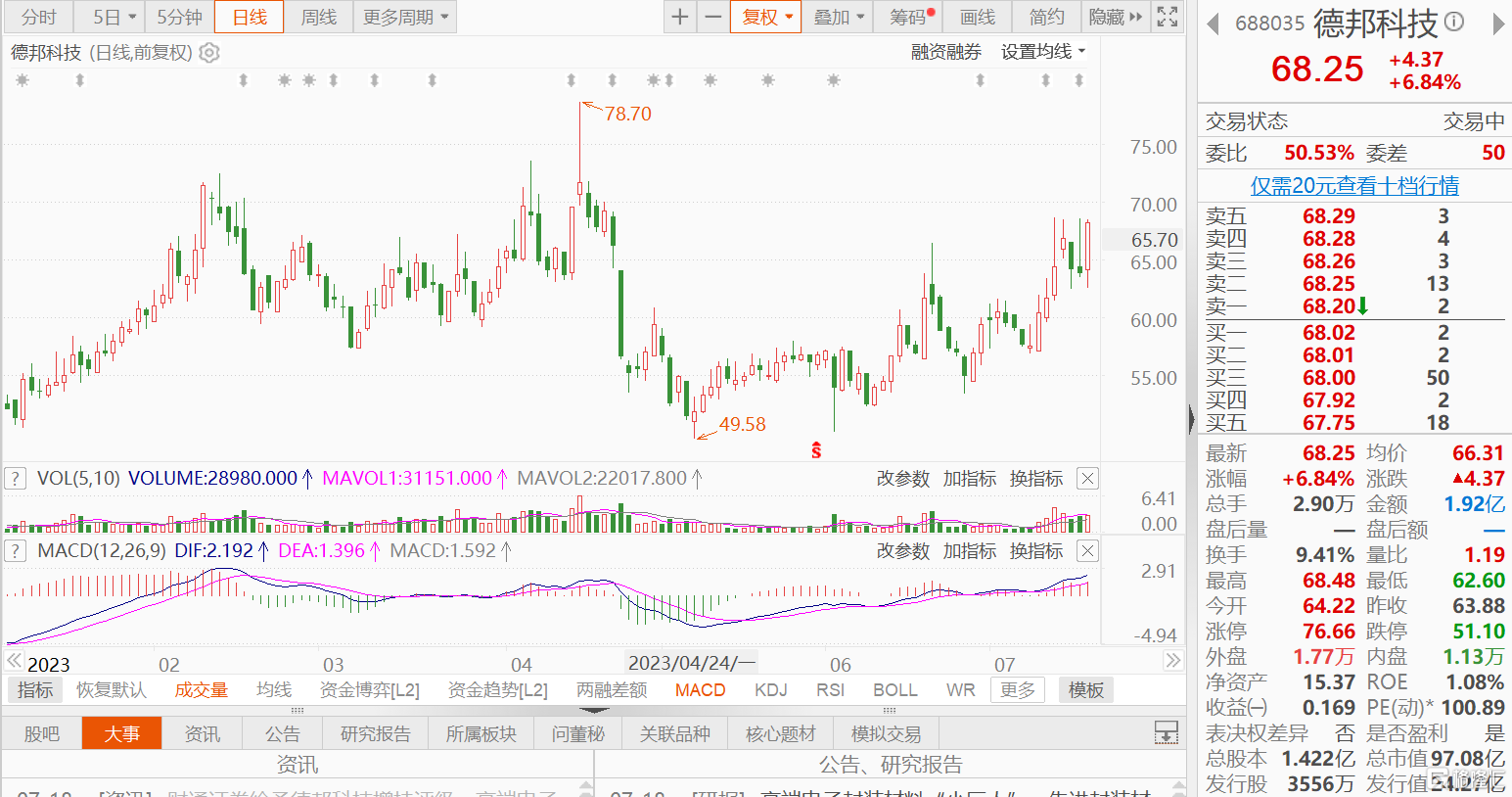Click the 2023/04/24 date field

click(691, 663)
